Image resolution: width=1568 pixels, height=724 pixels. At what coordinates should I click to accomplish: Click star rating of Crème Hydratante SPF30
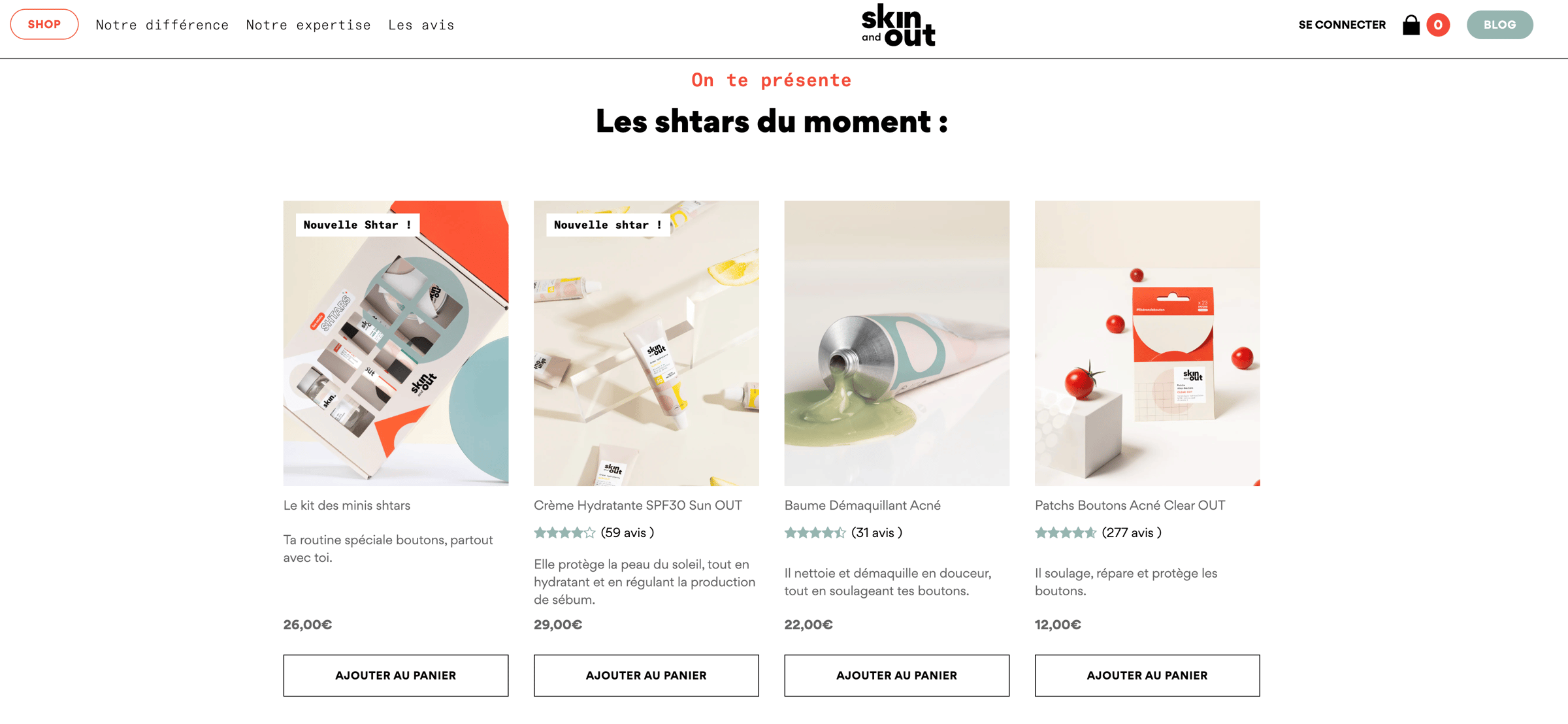click(x=564, y=533)
